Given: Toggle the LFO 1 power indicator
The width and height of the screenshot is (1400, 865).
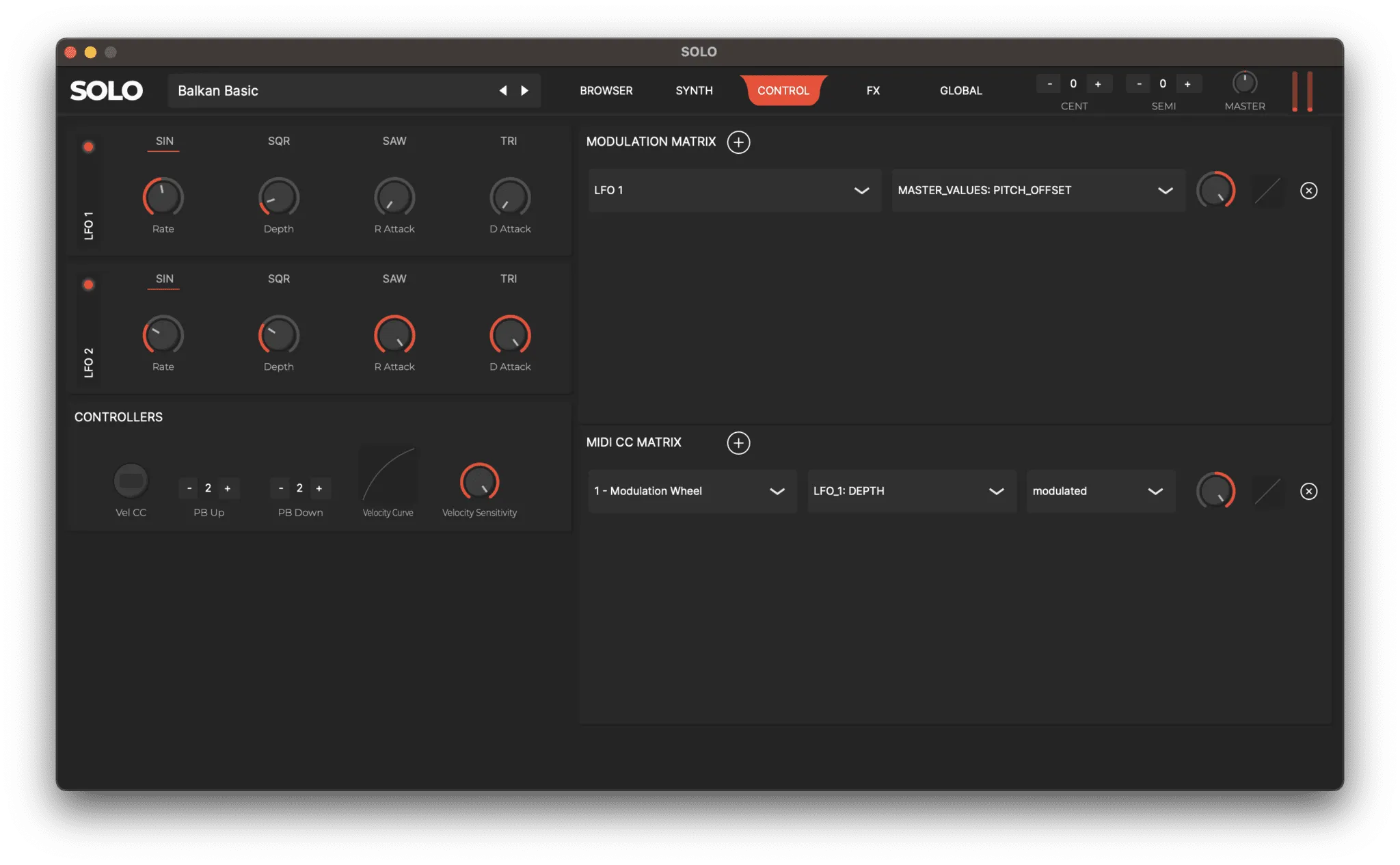Looking at the screenshot, I should [88, 147].
